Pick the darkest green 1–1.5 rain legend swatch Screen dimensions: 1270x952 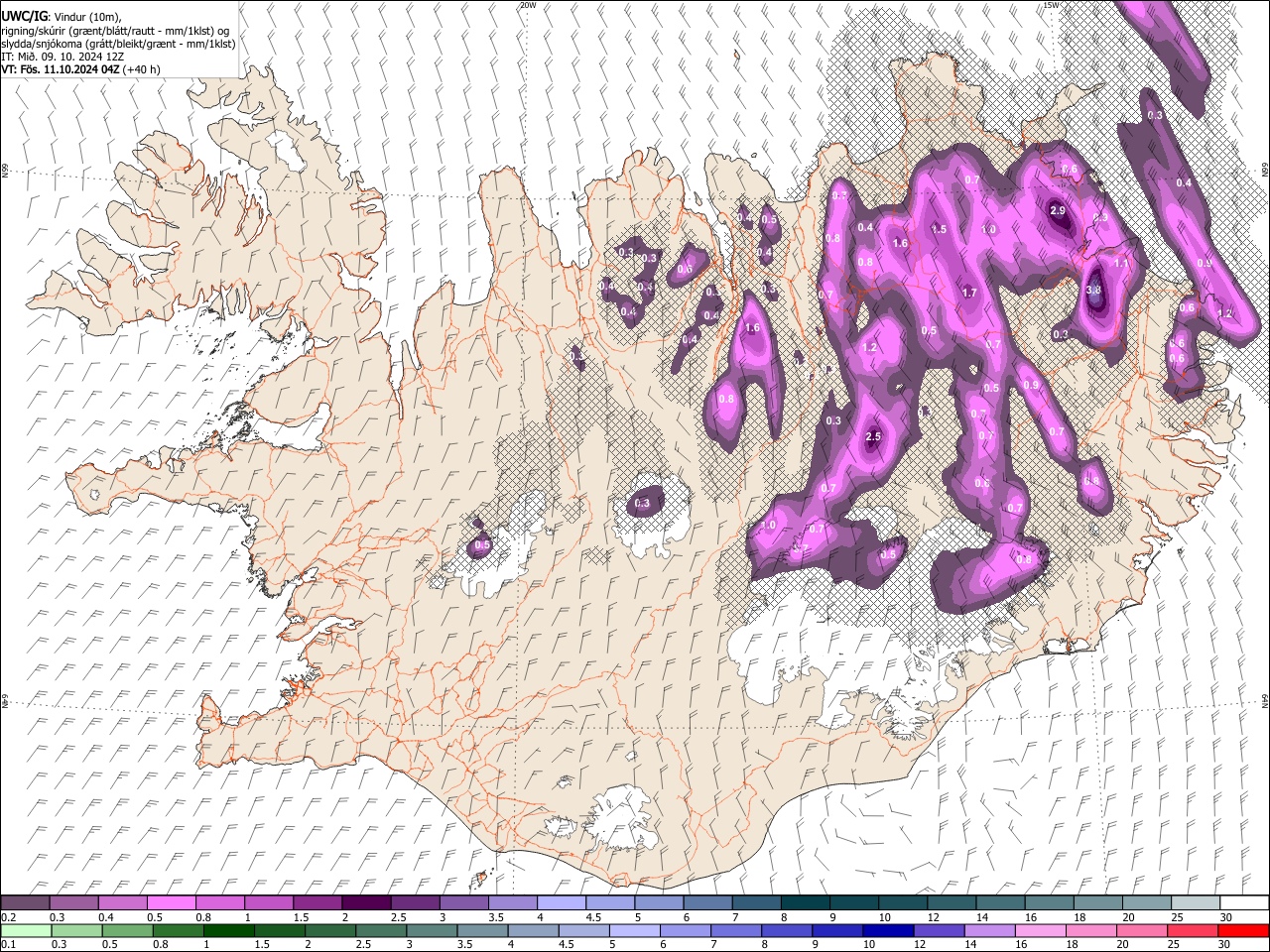(x=229, y=930)
